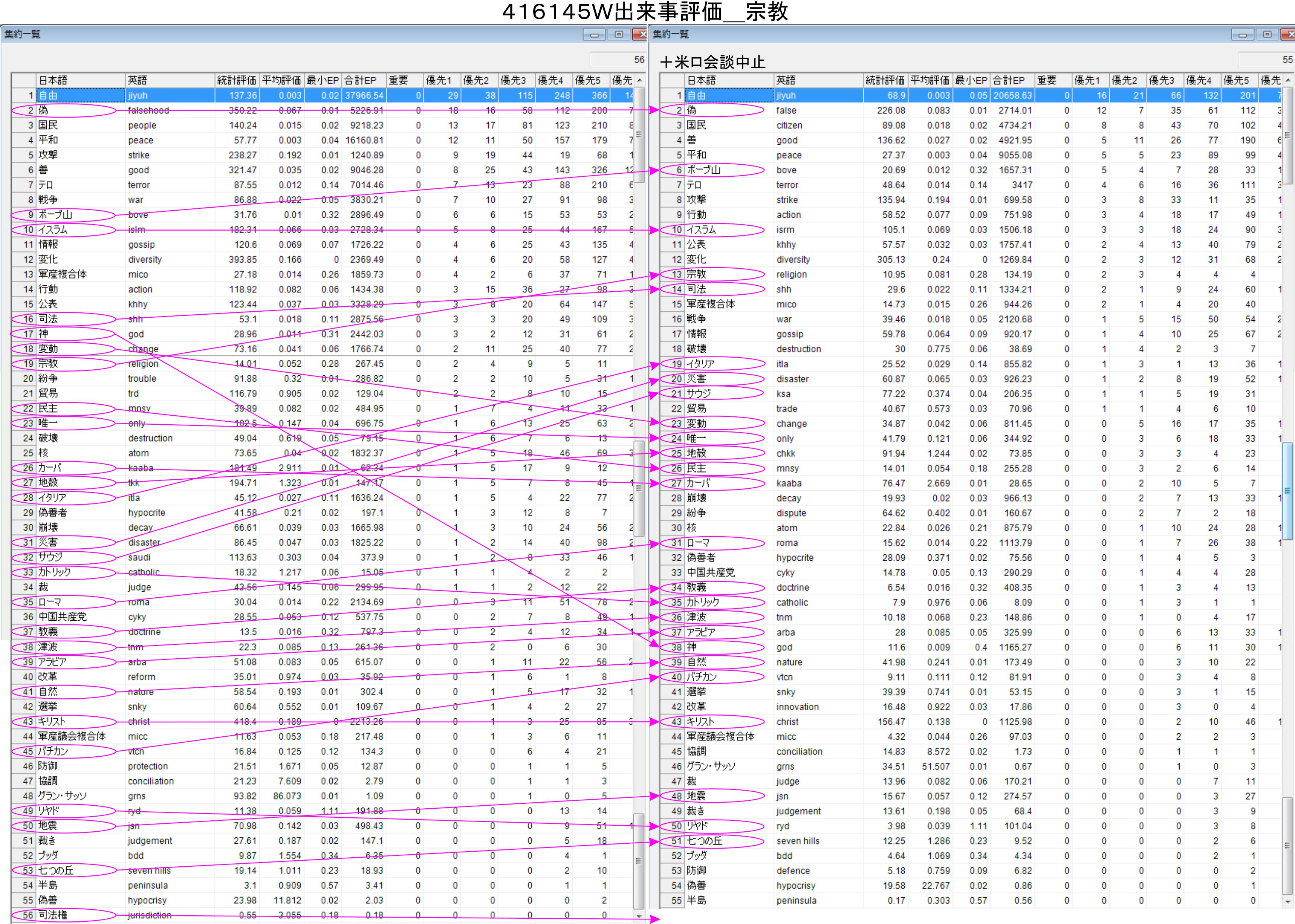Click right table's scroll-down arrow at bottom
Image resolution: width=1295 pixels, height=924 pixels.
pos(1288,901)
